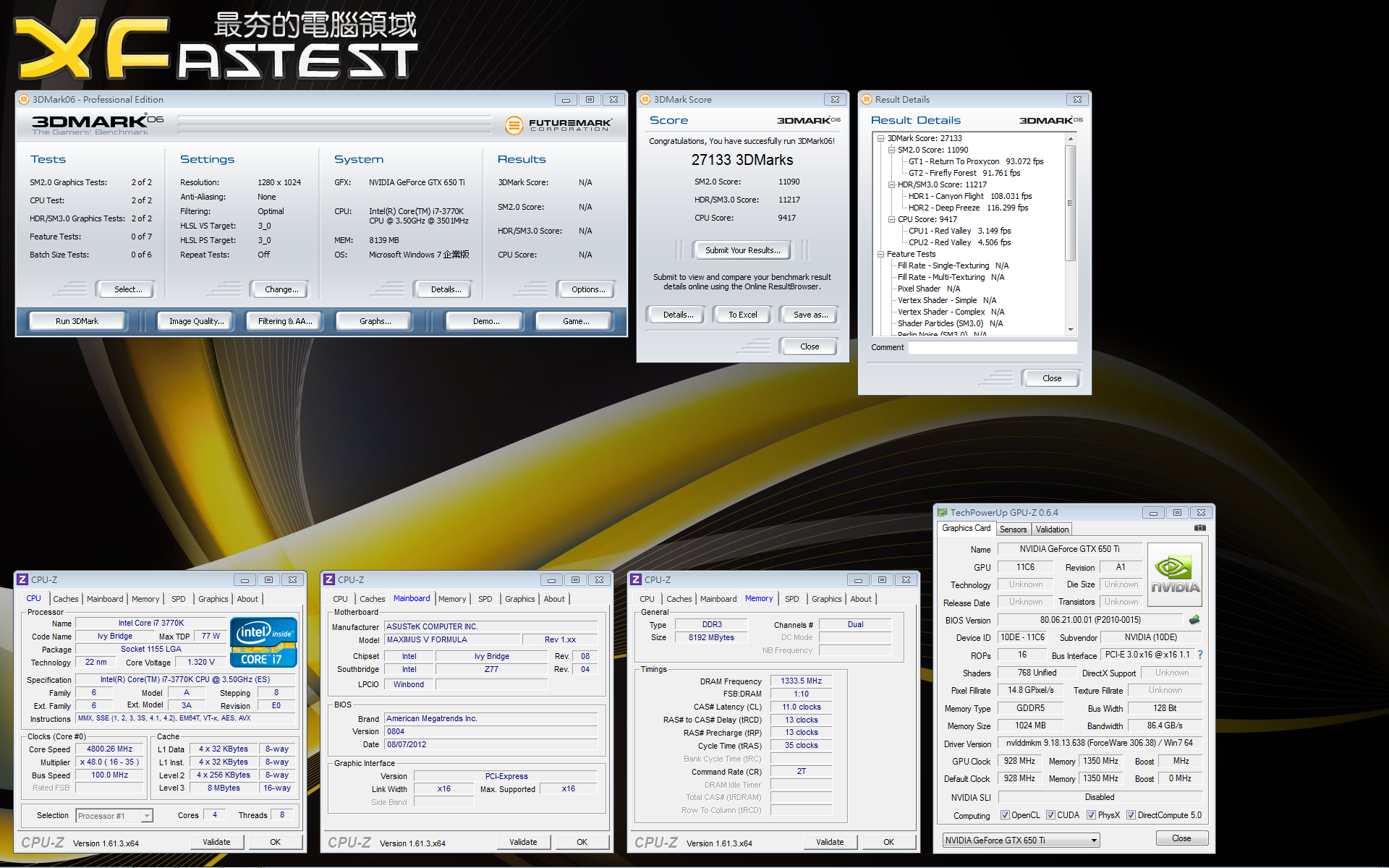This screenshot has height=868, width=1389.
Task: Click Save as in 3DMark Score window
Action: click(810, 315)
